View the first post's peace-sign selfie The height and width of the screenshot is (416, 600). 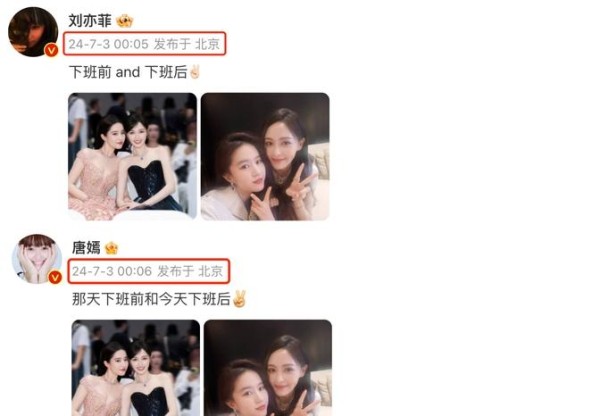coord(265,157)
